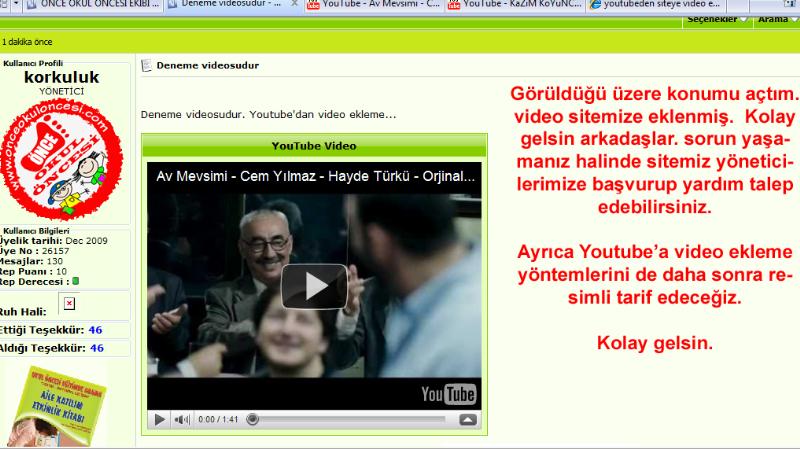Switch to the Deneme videosudur browser tab
Viewport: 800px width, 449px height.
click(224, 5)
